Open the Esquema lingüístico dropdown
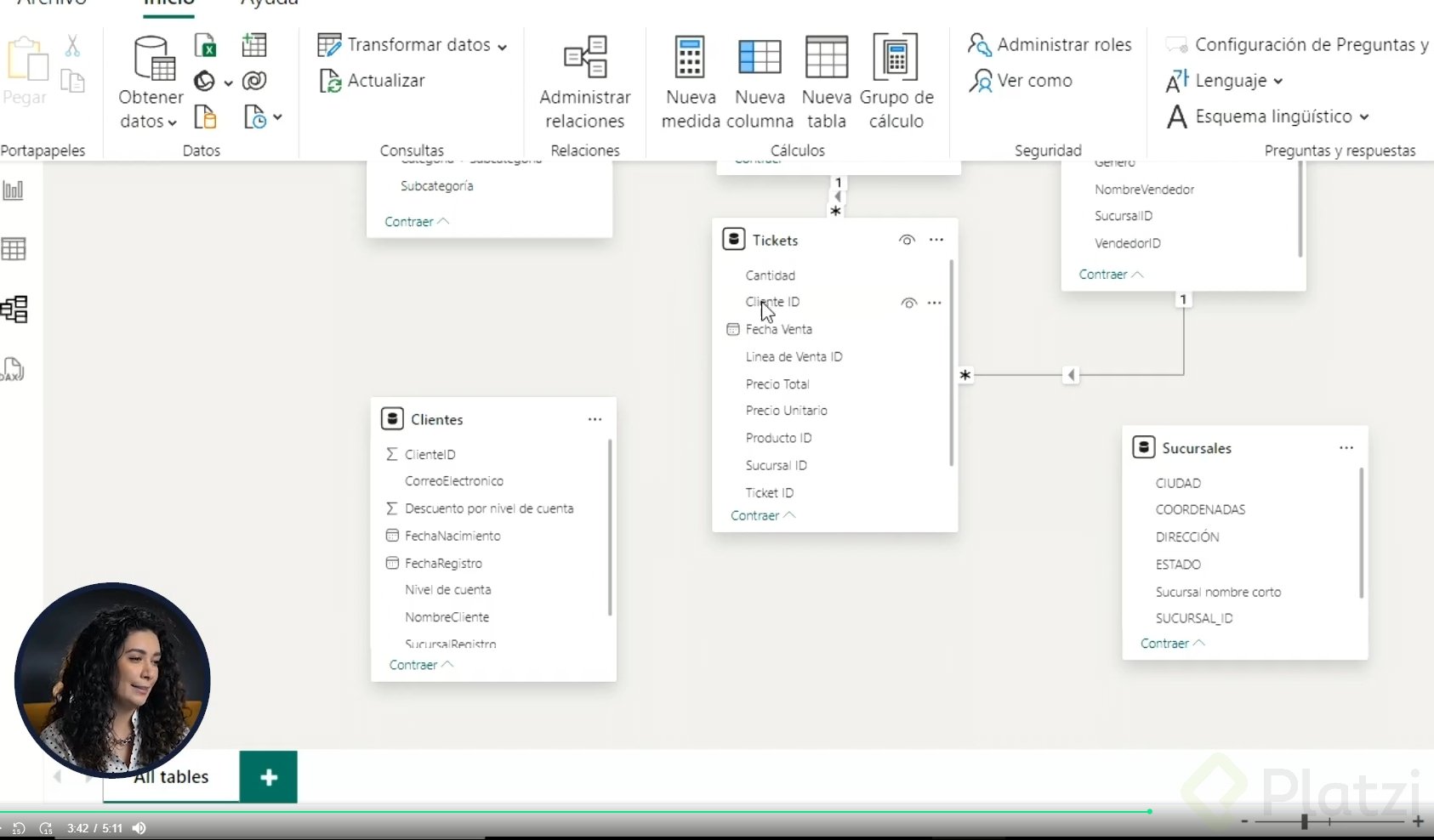The height and width of the screenshot is (840, 1434). pyautogui.click(x=1364, y=117)
